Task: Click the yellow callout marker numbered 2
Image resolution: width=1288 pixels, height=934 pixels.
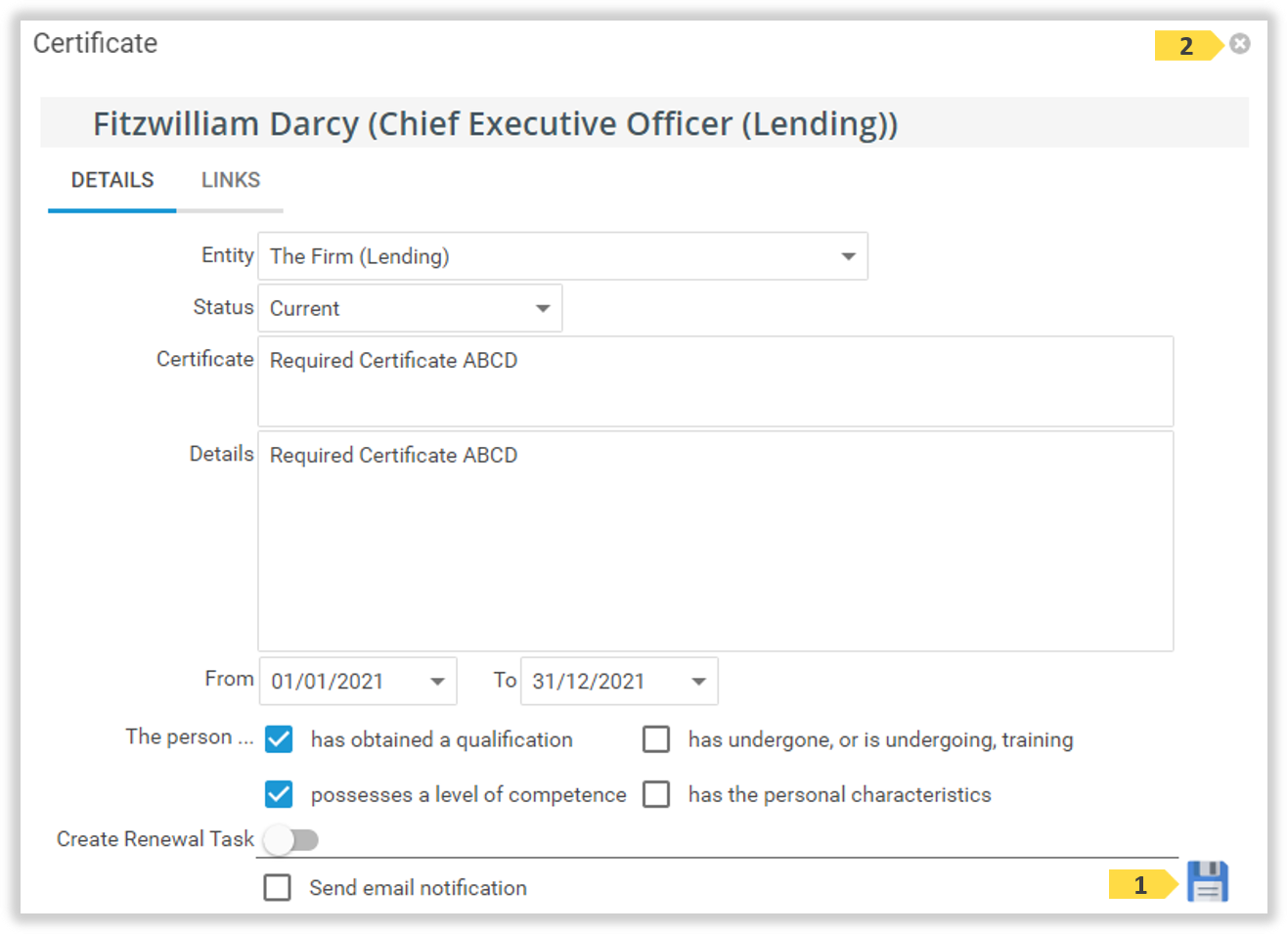Action: (x=1186, y=46)
